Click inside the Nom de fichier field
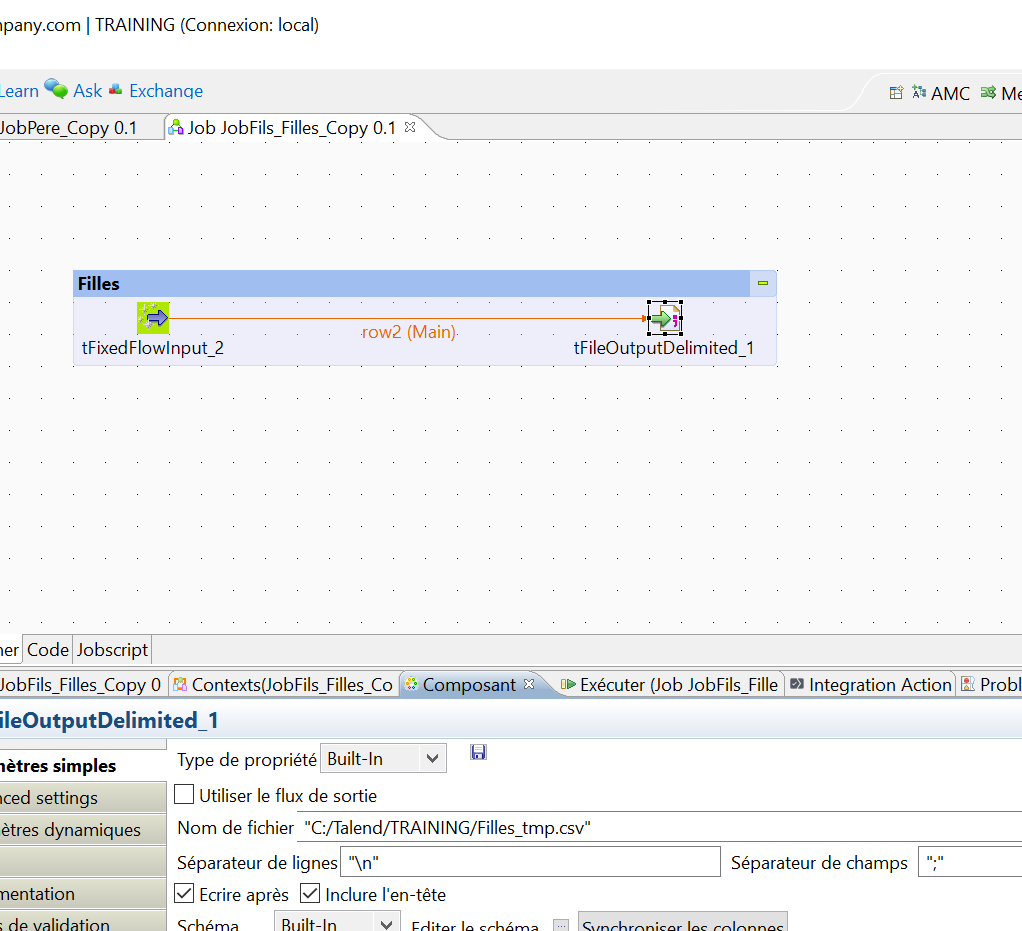The height and width of the screenshot is (931, 1022). pos(500,828)
